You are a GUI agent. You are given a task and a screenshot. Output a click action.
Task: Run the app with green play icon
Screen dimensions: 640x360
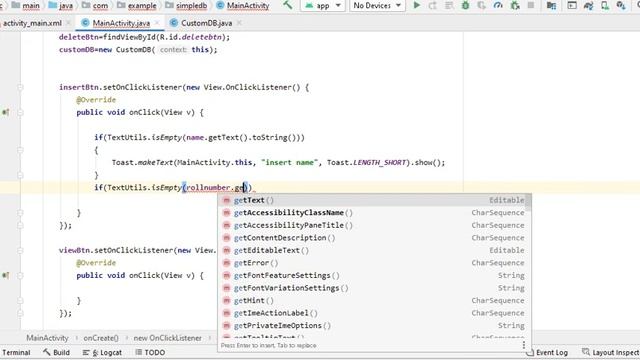pyautogui.click(x=416, y=5)
